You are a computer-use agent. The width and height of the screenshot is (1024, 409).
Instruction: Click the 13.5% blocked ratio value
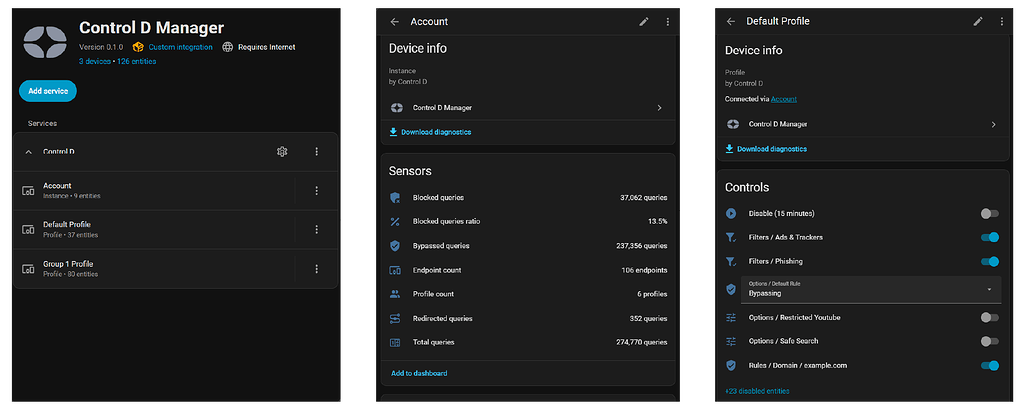point(658,221)
